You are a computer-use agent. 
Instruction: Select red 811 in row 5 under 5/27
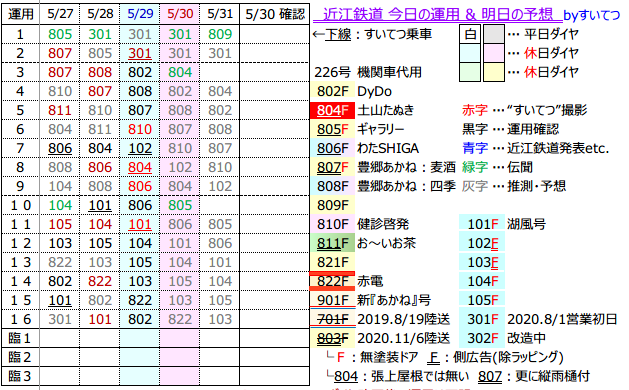[x=60, y=110]
